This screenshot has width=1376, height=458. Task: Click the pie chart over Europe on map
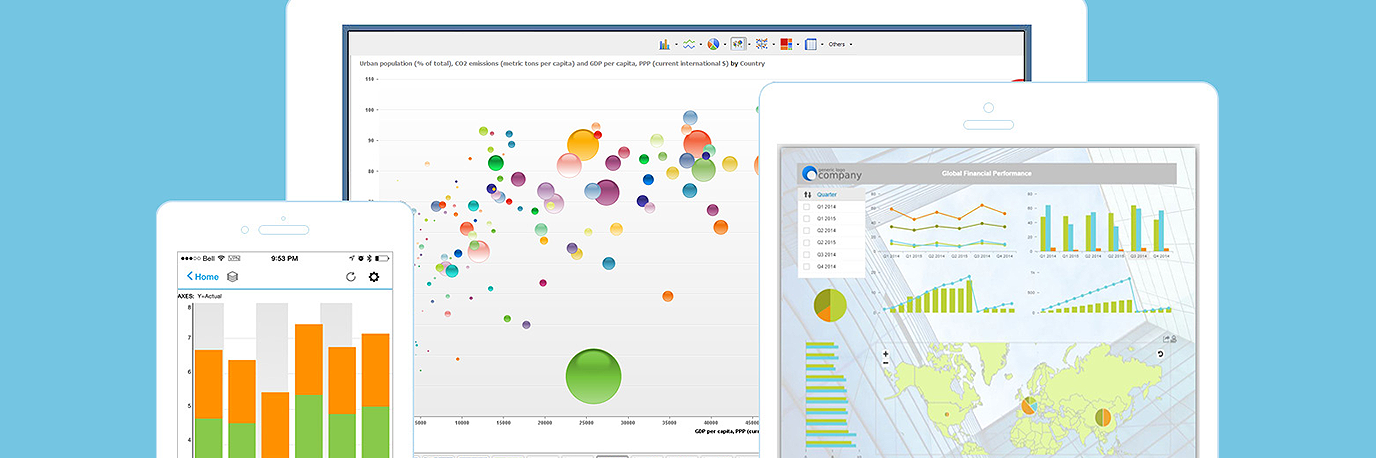[x=1028, y=406]
